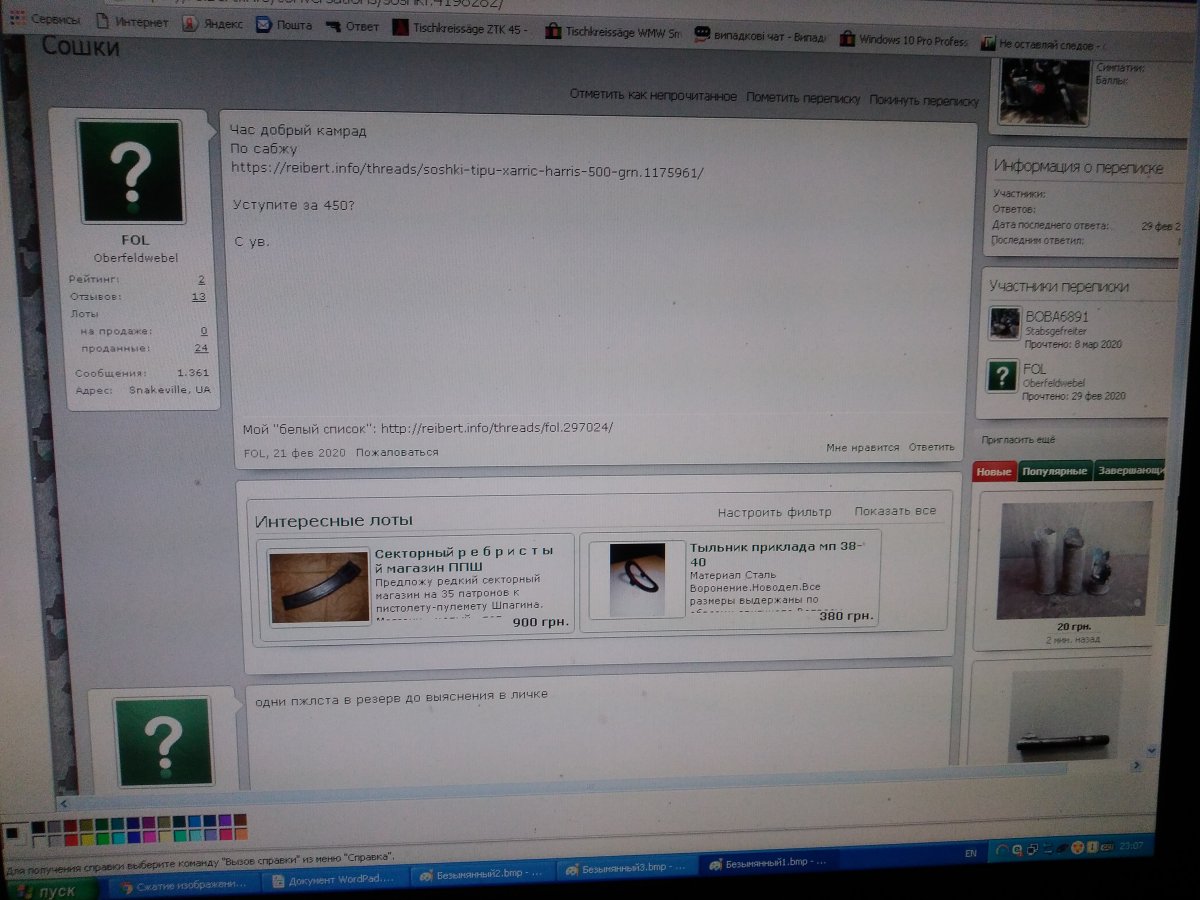
Task: Click BOBA6891's avatar in the participants list
Action: coord(1004,323)
